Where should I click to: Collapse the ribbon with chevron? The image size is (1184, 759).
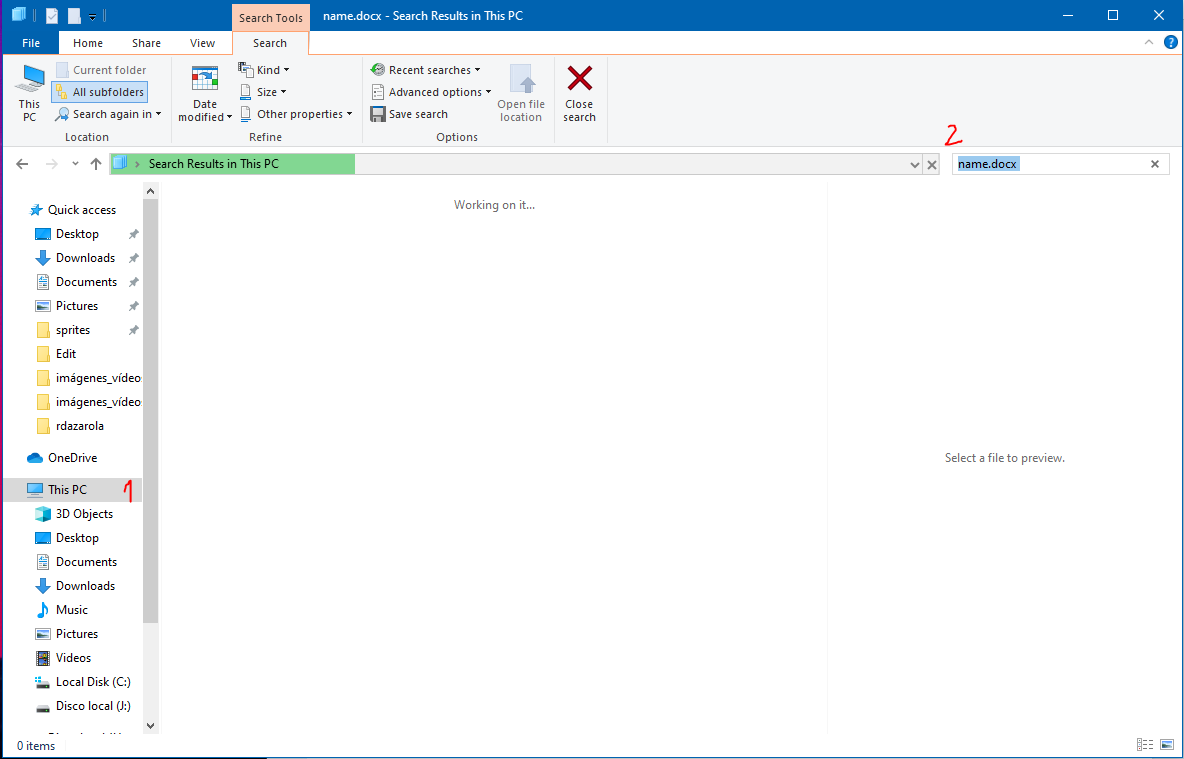point(1149,42)
